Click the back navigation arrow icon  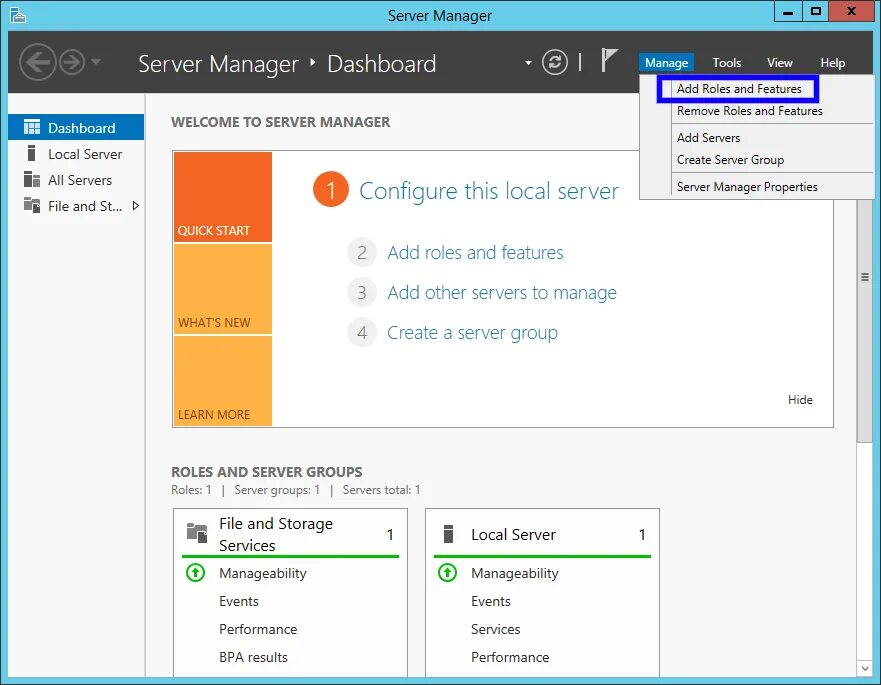(x=38, y=62)
